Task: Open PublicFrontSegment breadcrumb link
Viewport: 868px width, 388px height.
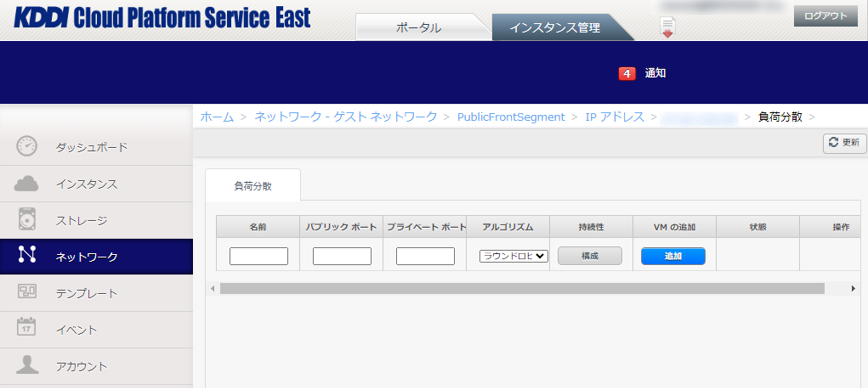Action: (511, 117)
